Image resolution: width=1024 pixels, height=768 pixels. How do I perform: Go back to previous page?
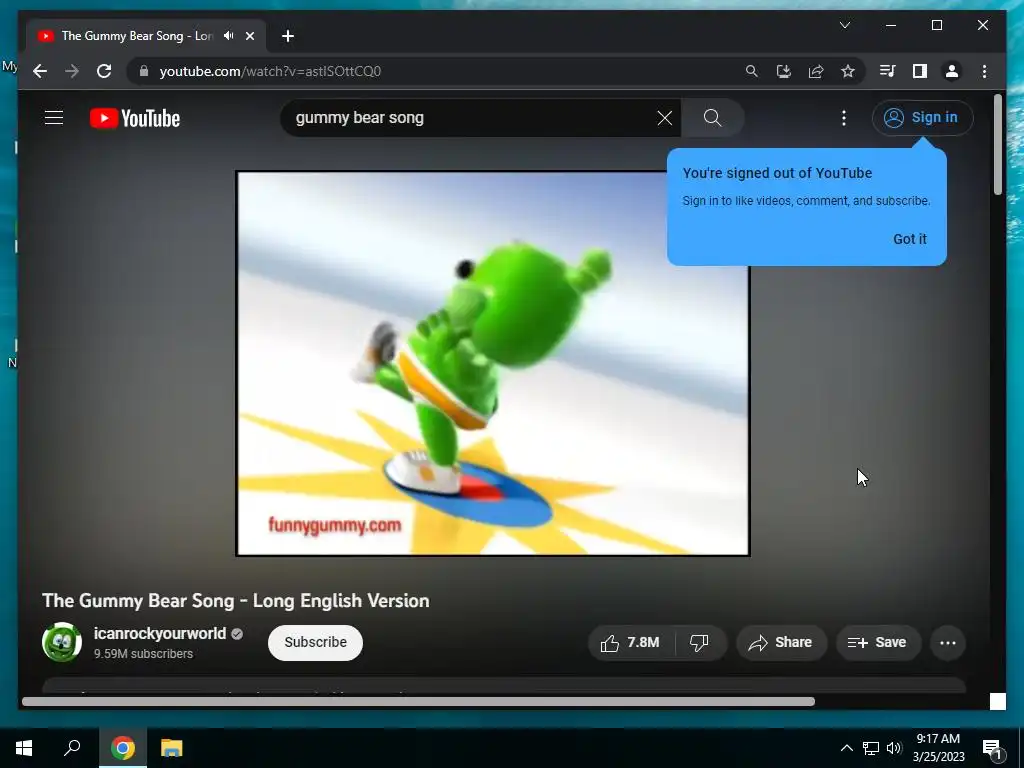[40, 71]
